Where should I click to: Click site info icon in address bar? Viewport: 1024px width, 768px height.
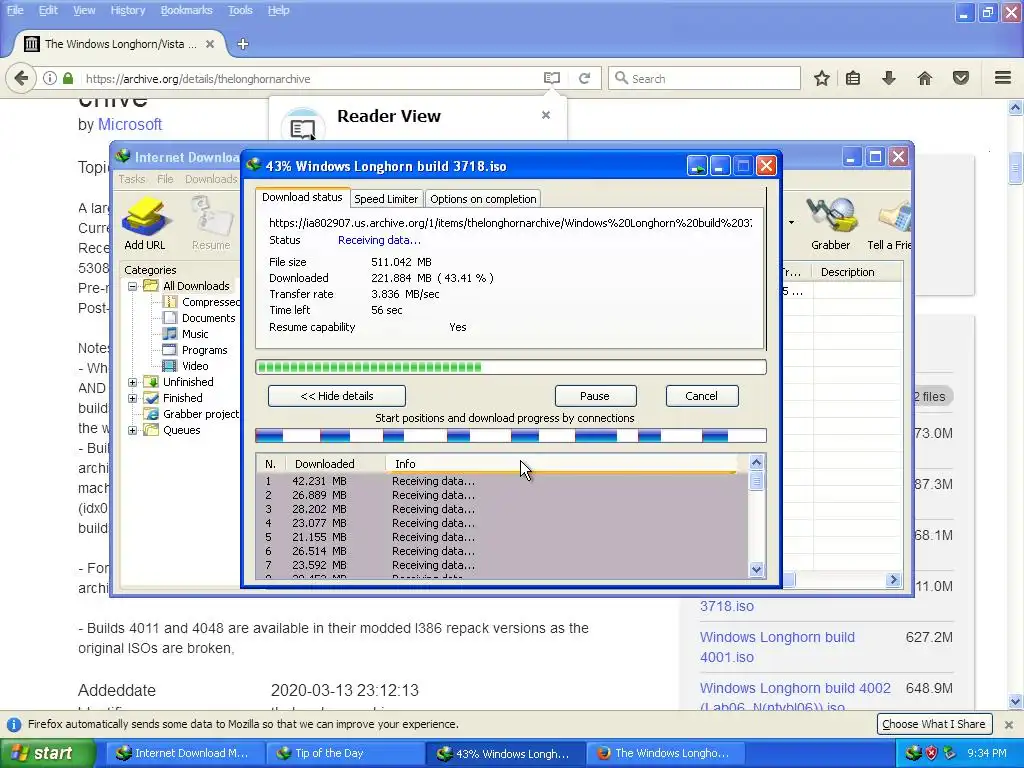[x=50, y=78]
